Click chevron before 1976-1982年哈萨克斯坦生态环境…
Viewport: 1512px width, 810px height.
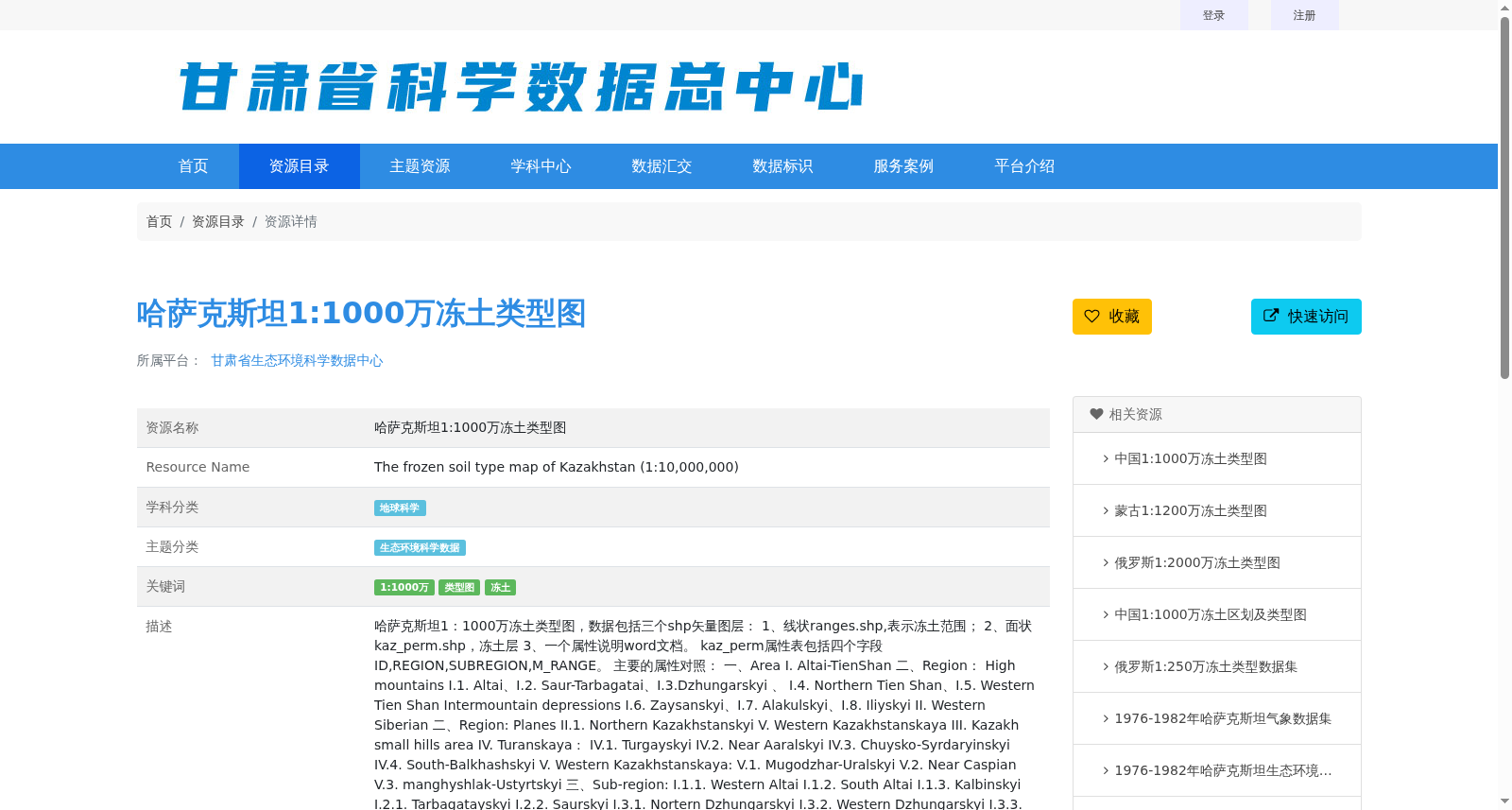(x=1106, y=770)
